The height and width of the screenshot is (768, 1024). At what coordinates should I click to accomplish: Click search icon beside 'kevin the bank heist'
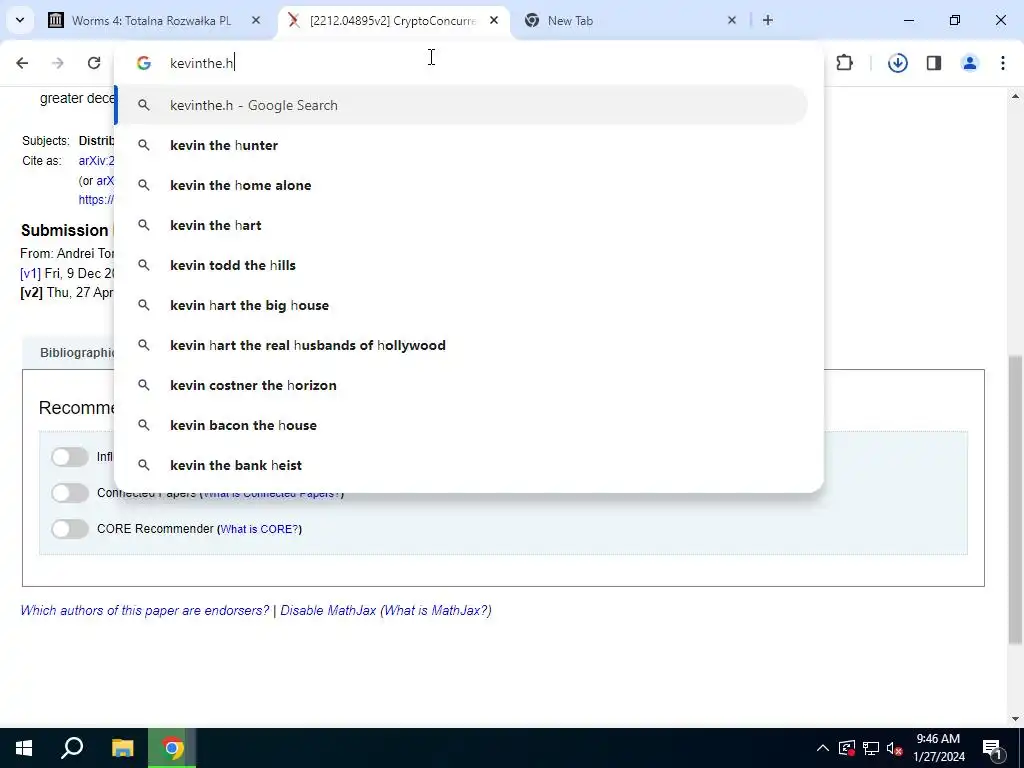[x=144, y=465]
